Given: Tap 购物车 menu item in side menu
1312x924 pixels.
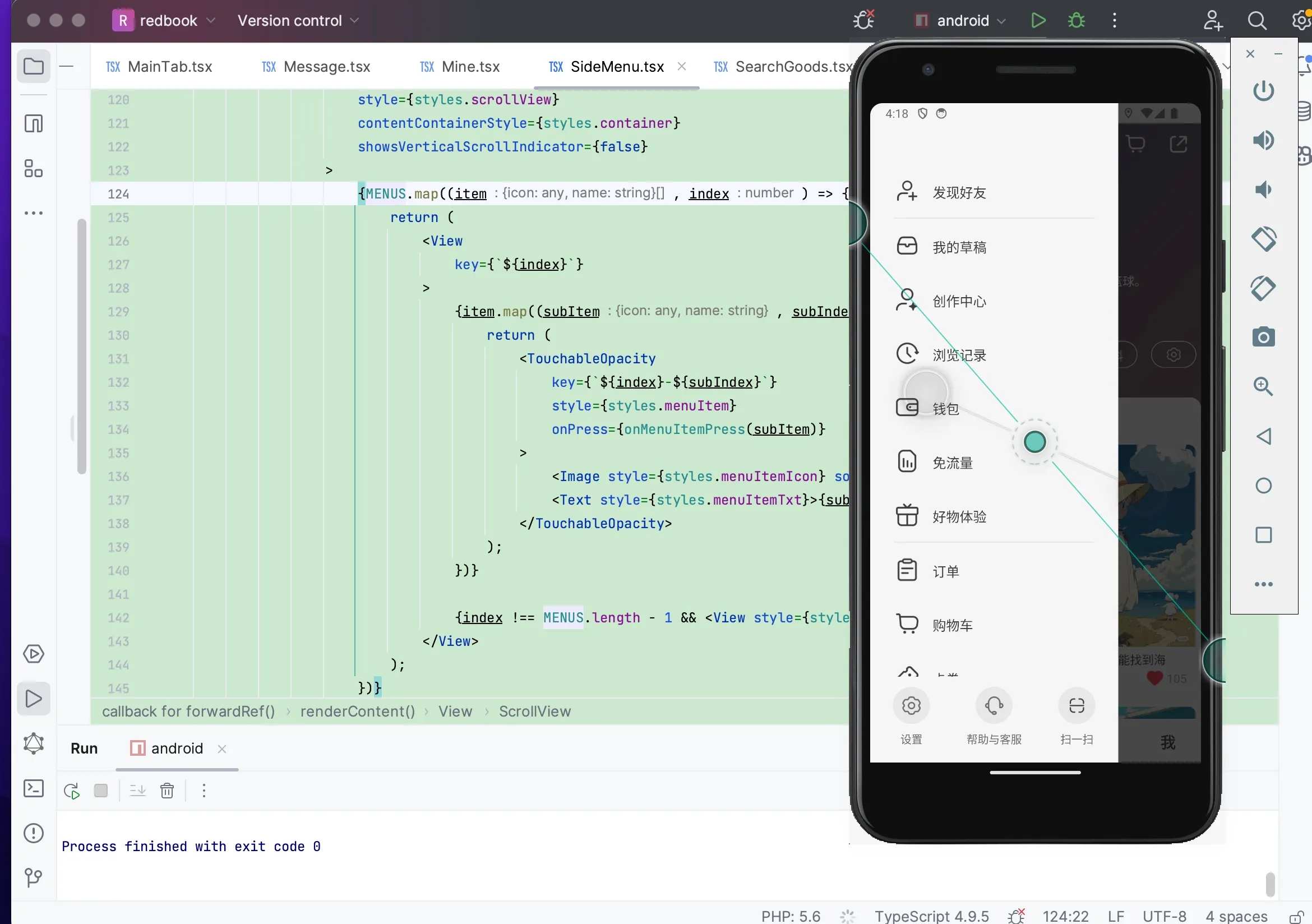Looking at the screenshot, I should [x=993, y=625].
